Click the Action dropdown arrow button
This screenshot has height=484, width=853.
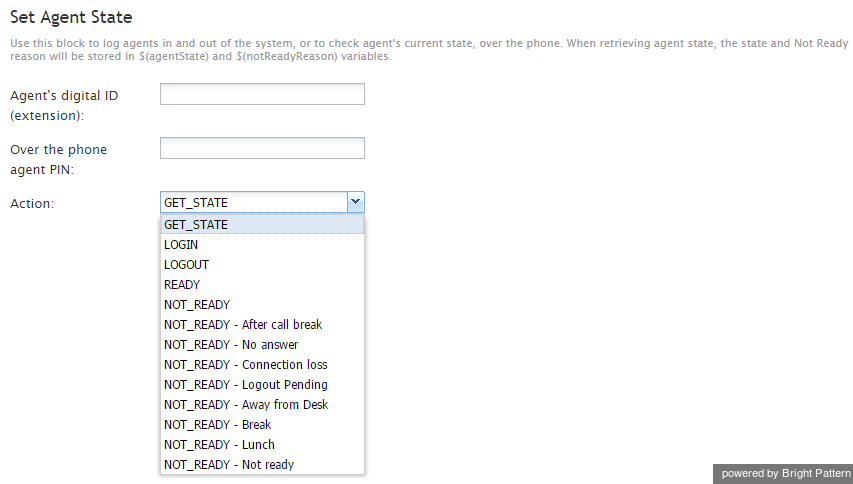pyautogui.click(x=355, y=202)
